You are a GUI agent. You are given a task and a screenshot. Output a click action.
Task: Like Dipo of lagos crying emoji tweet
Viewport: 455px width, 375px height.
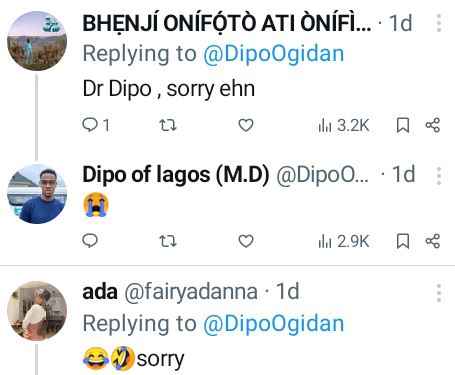246,241
